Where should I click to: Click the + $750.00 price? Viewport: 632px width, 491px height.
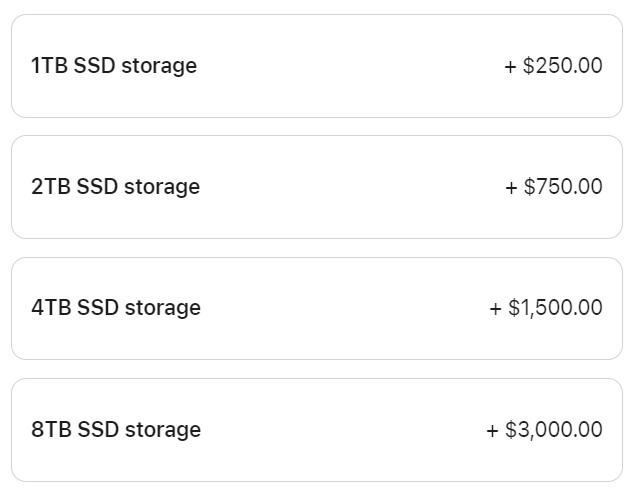[x=553, y=187]
